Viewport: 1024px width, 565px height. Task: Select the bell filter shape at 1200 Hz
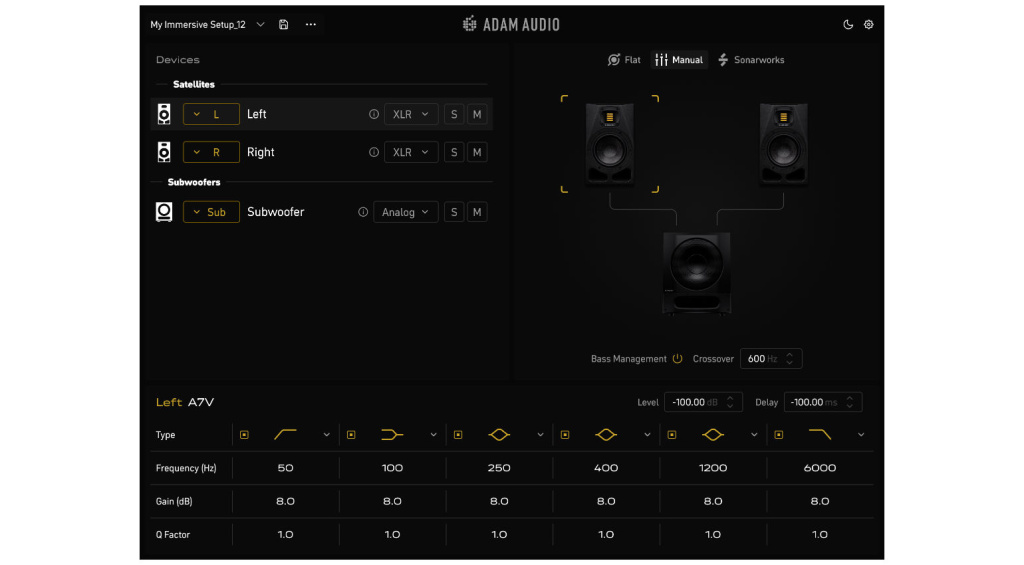tap(712, 434)
